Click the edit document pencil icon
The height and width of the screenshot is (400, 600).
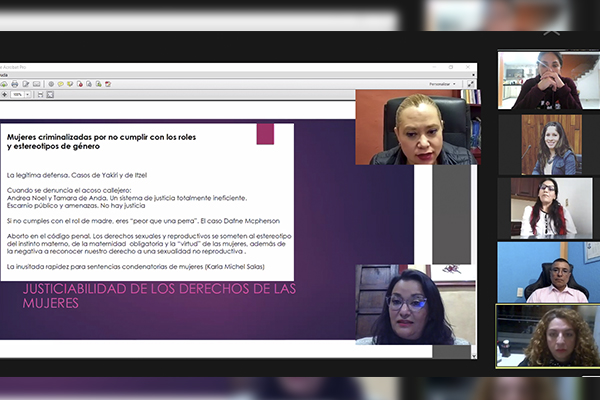click(x=26, y=84)
